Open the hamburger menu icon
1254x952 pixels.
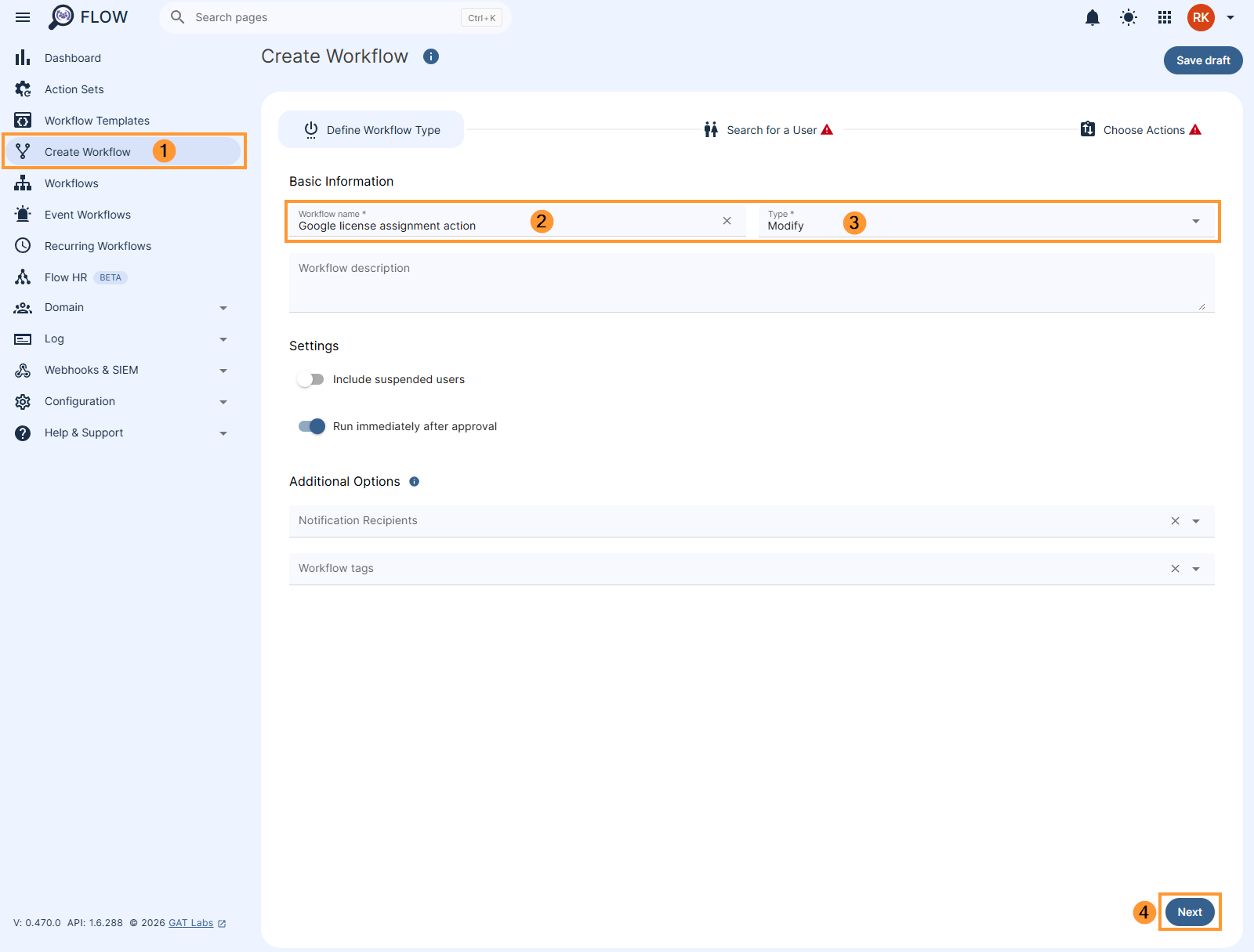coord(23,17)
